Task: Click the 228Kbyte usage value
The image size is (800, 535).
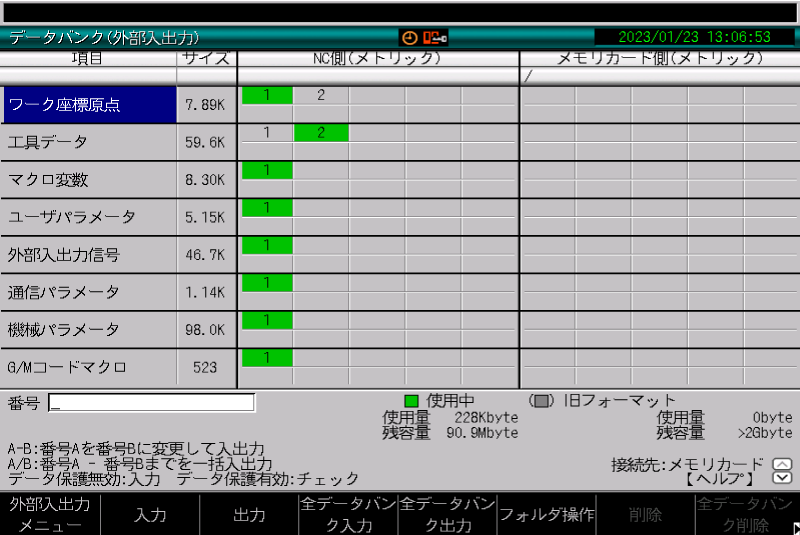Action: 486,418
